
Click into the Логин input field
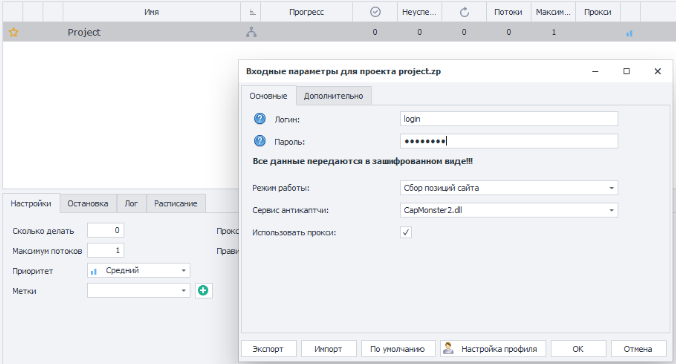click(x=509, y=119)
